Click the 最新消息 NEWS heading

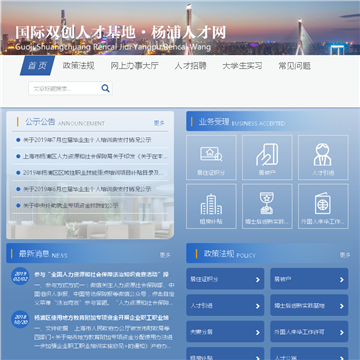point(43,254)
